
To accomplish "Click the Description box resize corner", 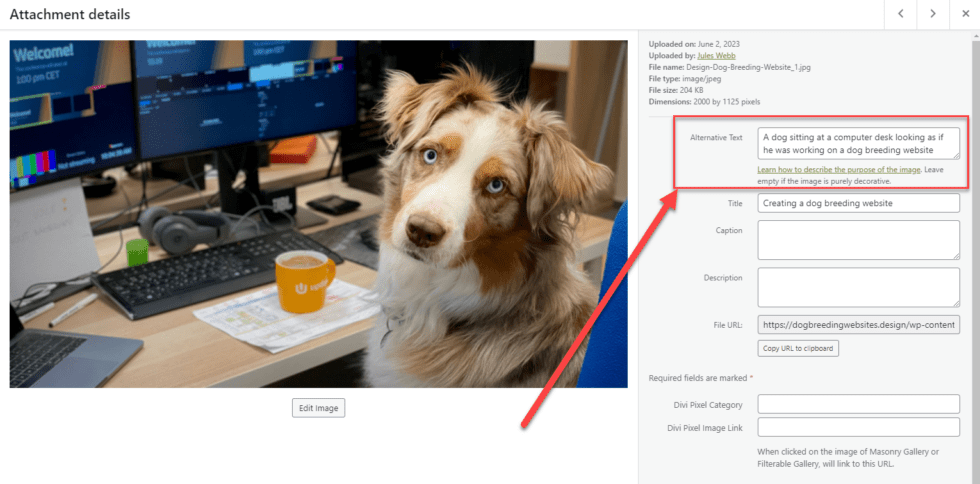I will point(955,302).
